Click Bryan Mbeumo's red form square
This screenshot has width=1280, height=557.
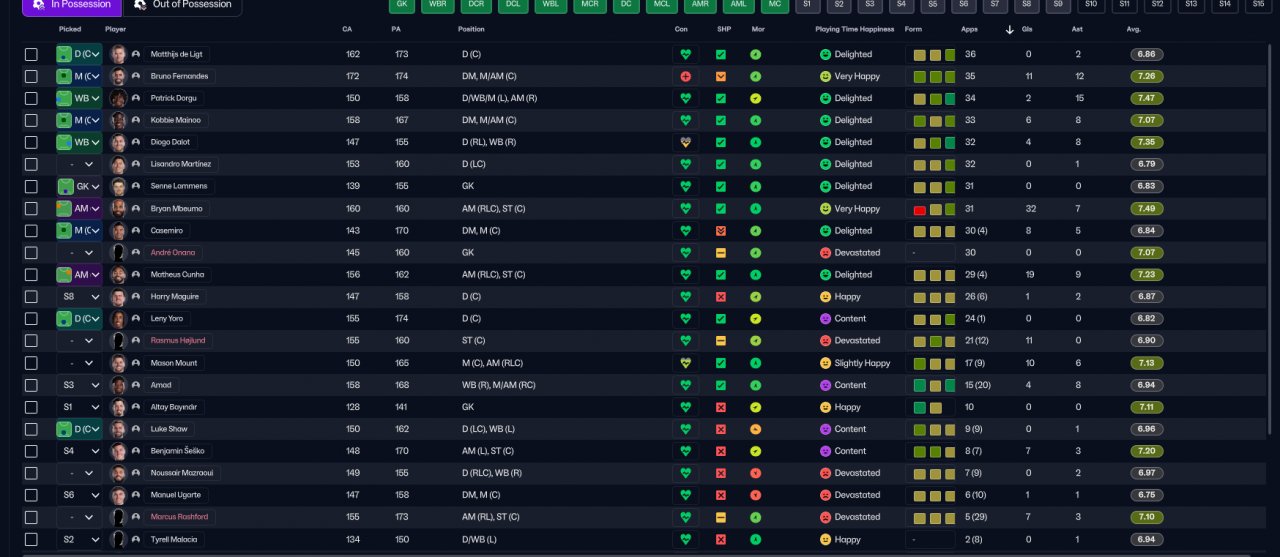coord(919,209)
